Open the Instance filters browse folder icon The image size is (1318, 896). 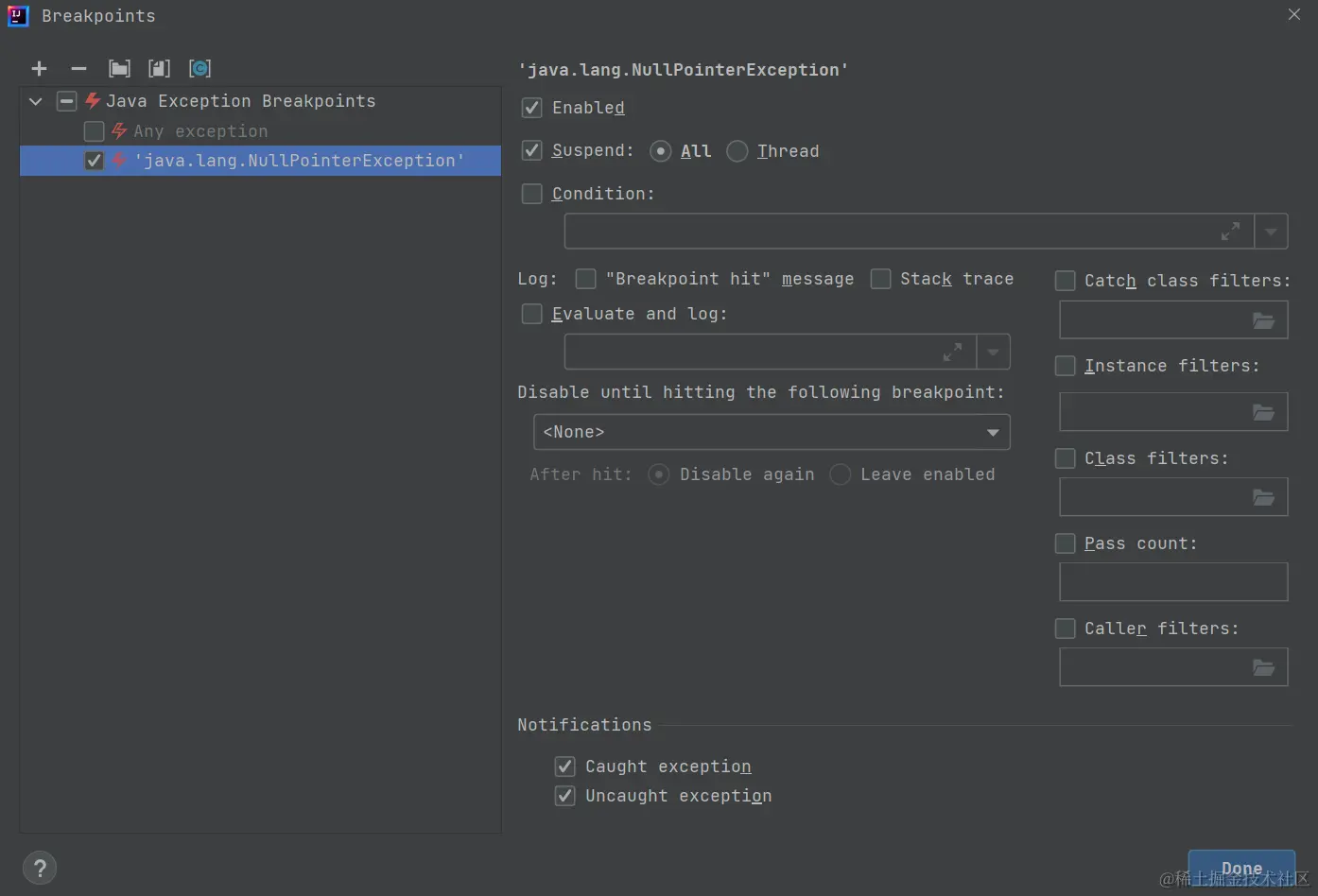pyautogui.click(x=1263, y=412)
